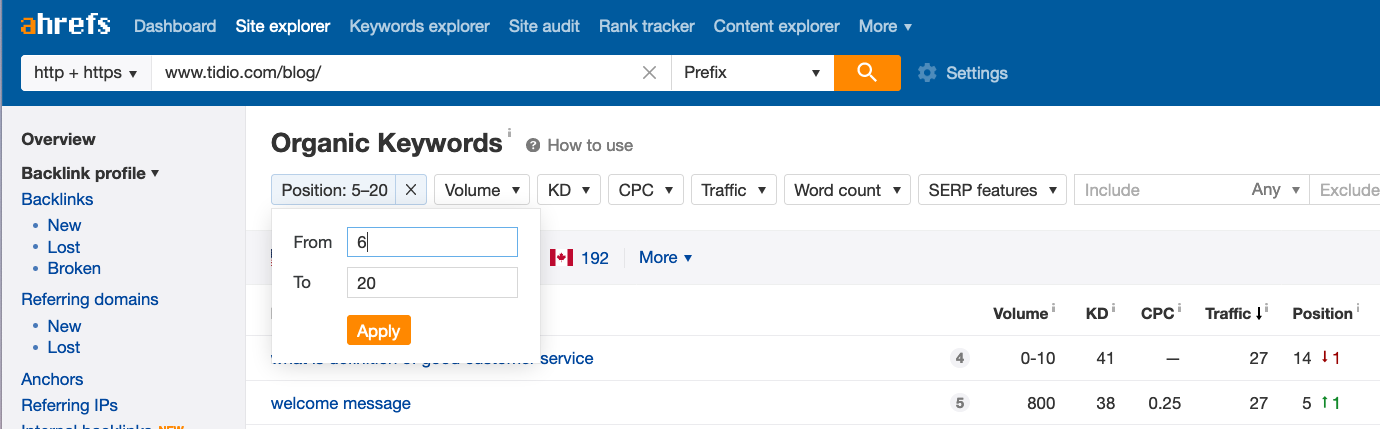Remove the Position 5–20 filter
Screen dimensions: 1380x429
411,190
